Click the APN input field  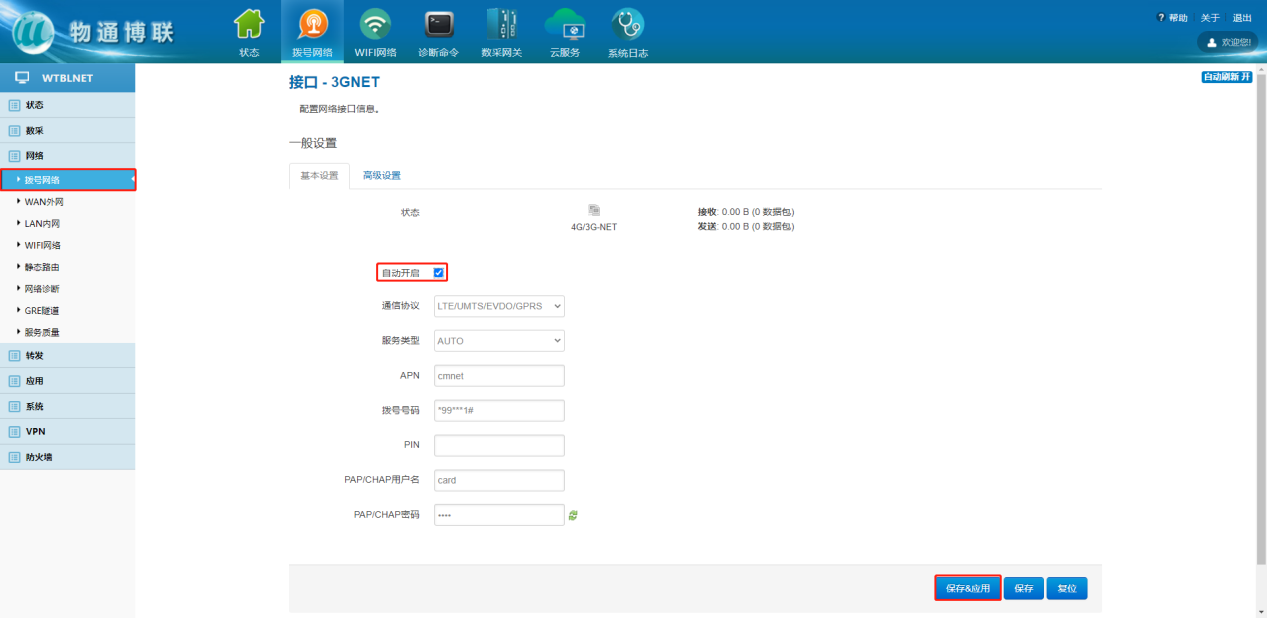pyautogui.click(x=499, y=376)
